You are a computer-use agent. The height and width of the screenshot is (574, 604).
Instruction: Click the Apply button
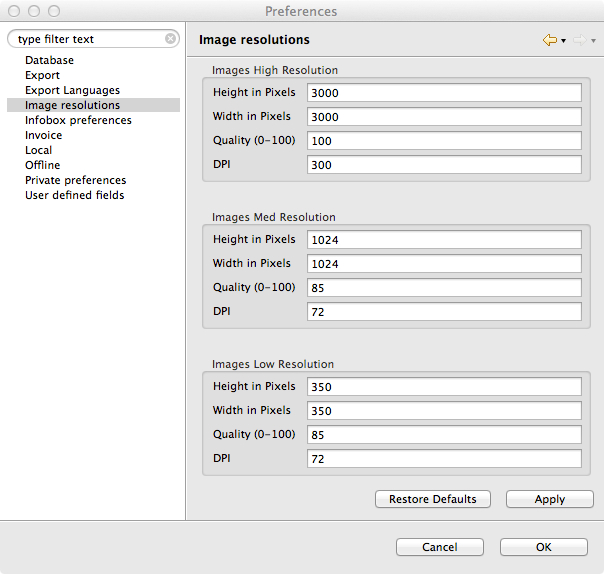(550, 499)
